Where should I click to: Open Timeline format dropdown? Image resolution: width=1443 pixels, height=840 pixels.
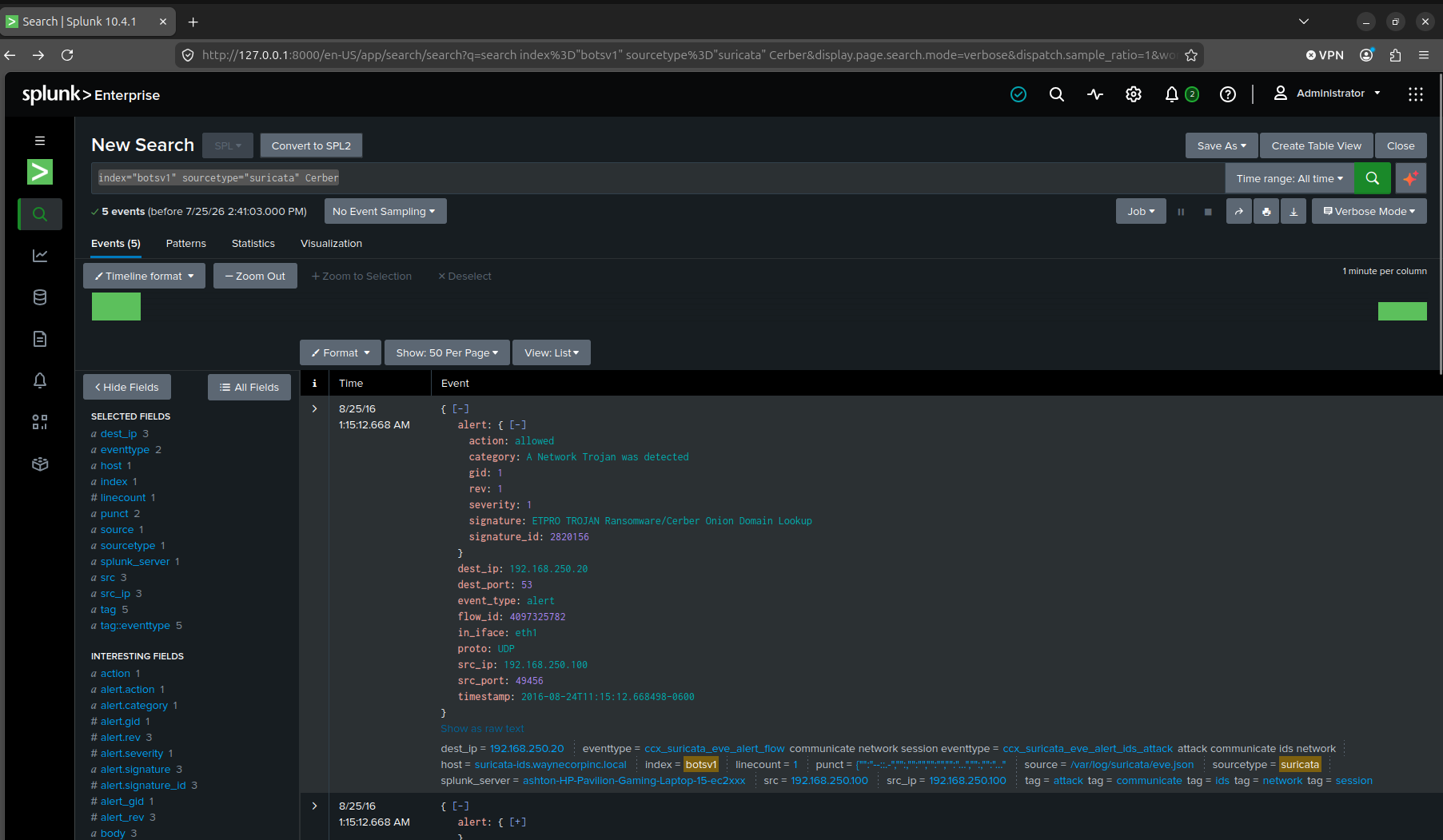tap(144, 276)
